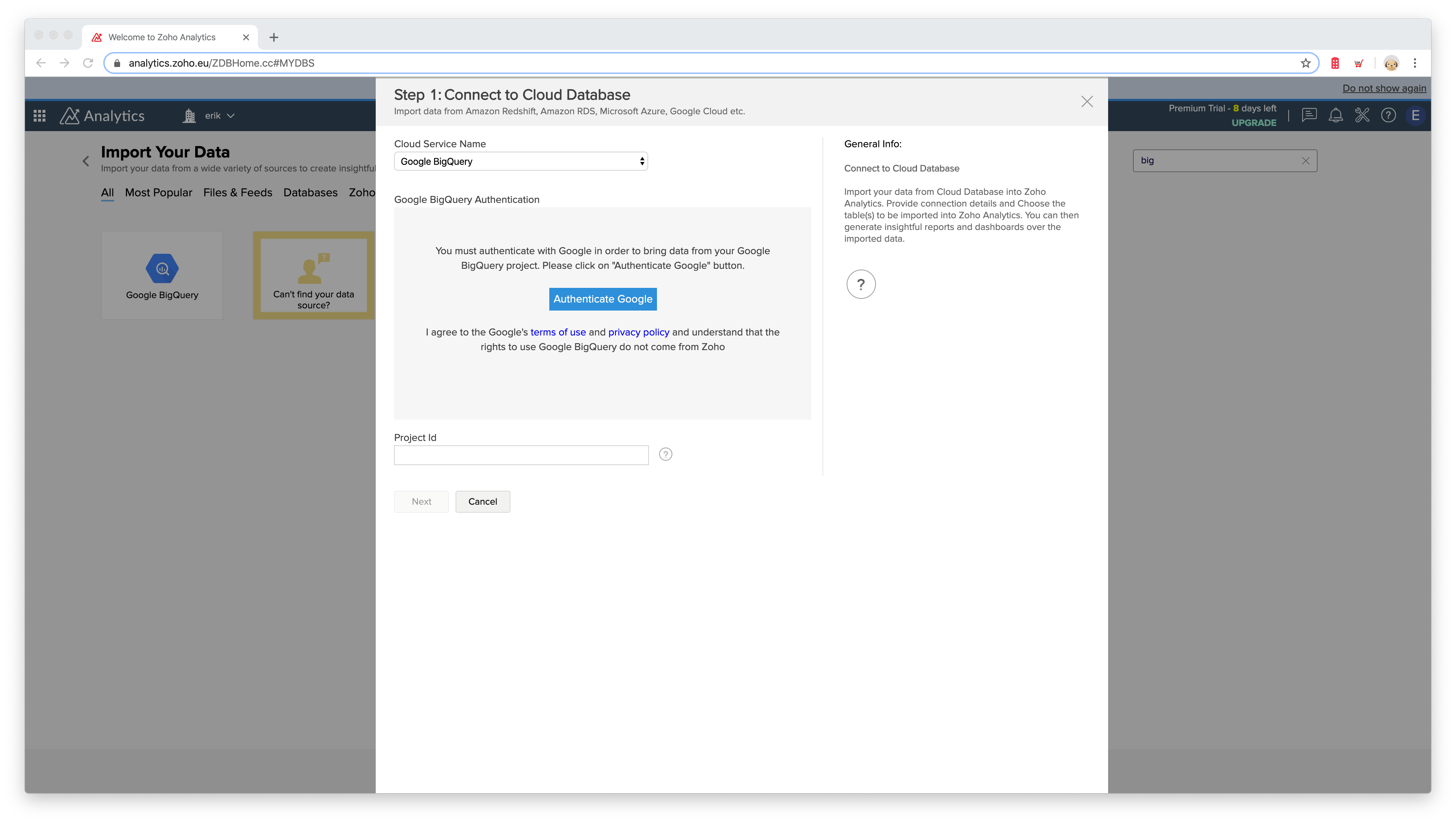This screenshot has width=1456, height=824.
Task: Open the notifications bell
Action: coord(1336,115)
